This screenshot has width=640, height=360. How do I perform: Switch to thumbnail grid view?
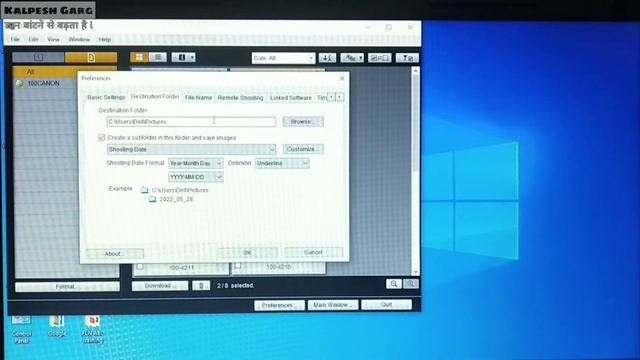click(x=139, y=57)
